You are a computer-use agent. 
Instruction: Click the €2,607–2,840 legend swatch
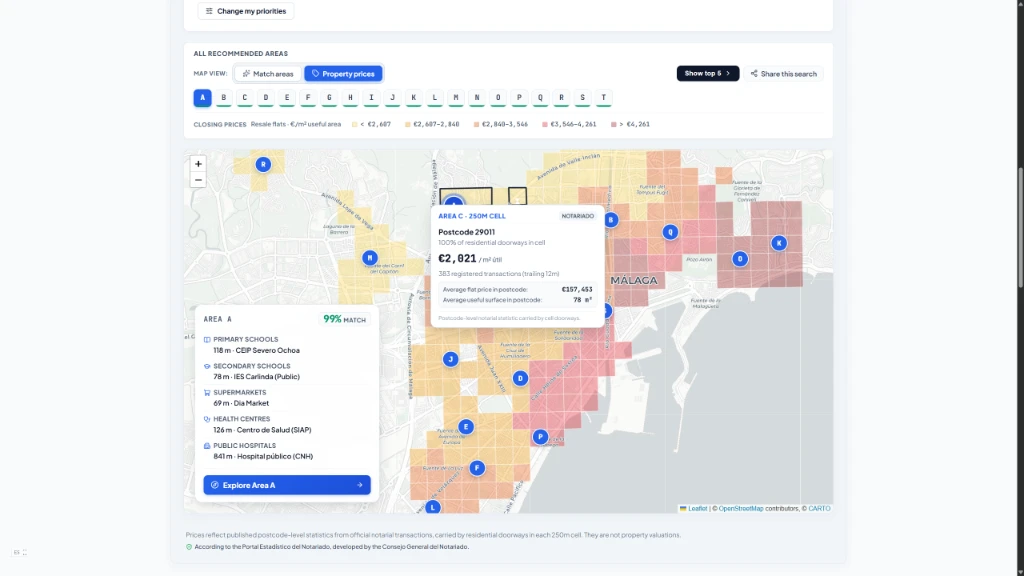click(408, 124)
